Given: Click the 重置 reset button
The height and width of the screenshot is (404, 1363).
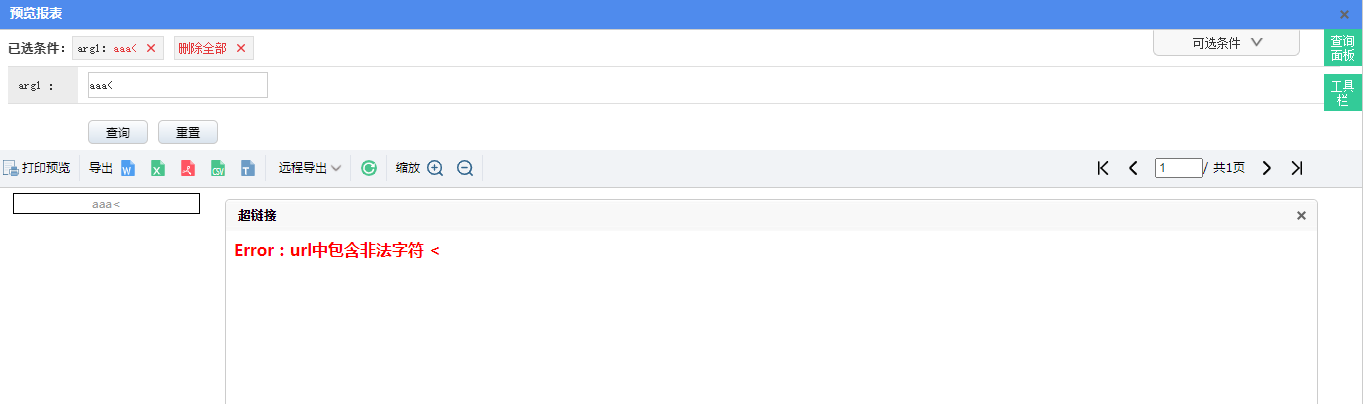Looking at the screenshot, I should 188,132.
